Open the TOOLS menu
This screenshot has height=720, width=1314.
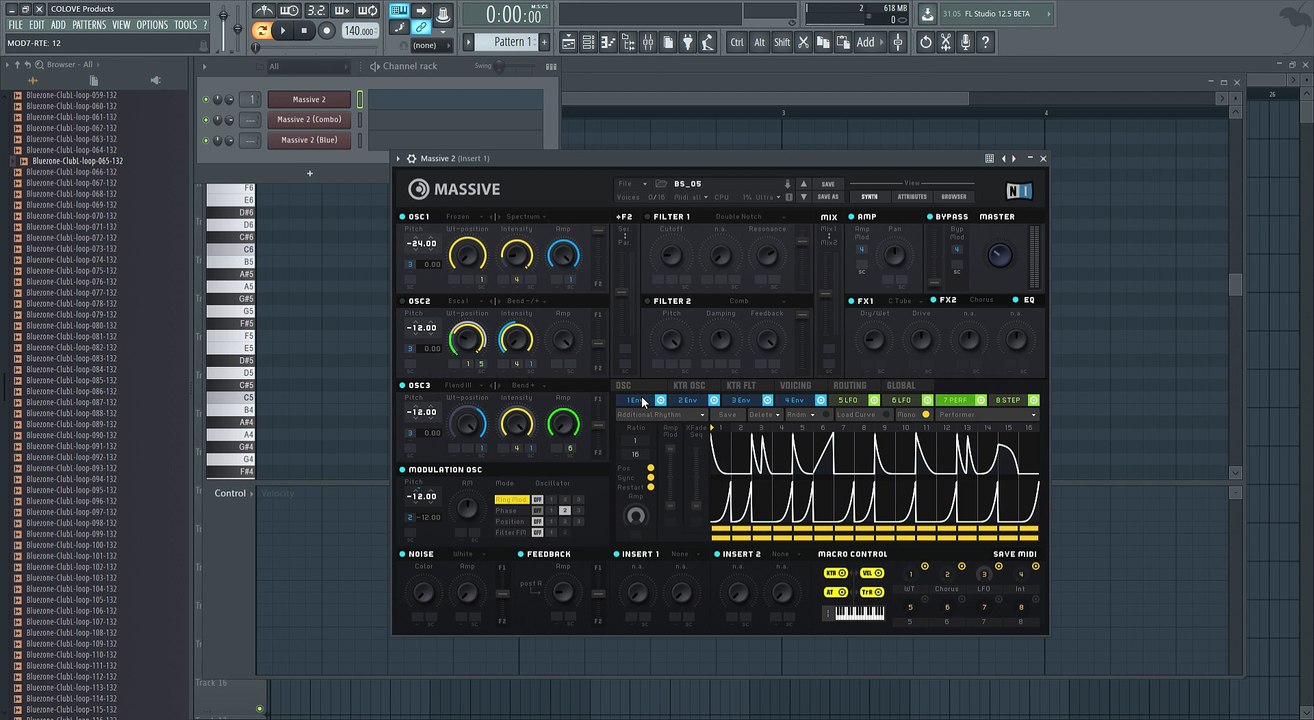pos(186,25)
